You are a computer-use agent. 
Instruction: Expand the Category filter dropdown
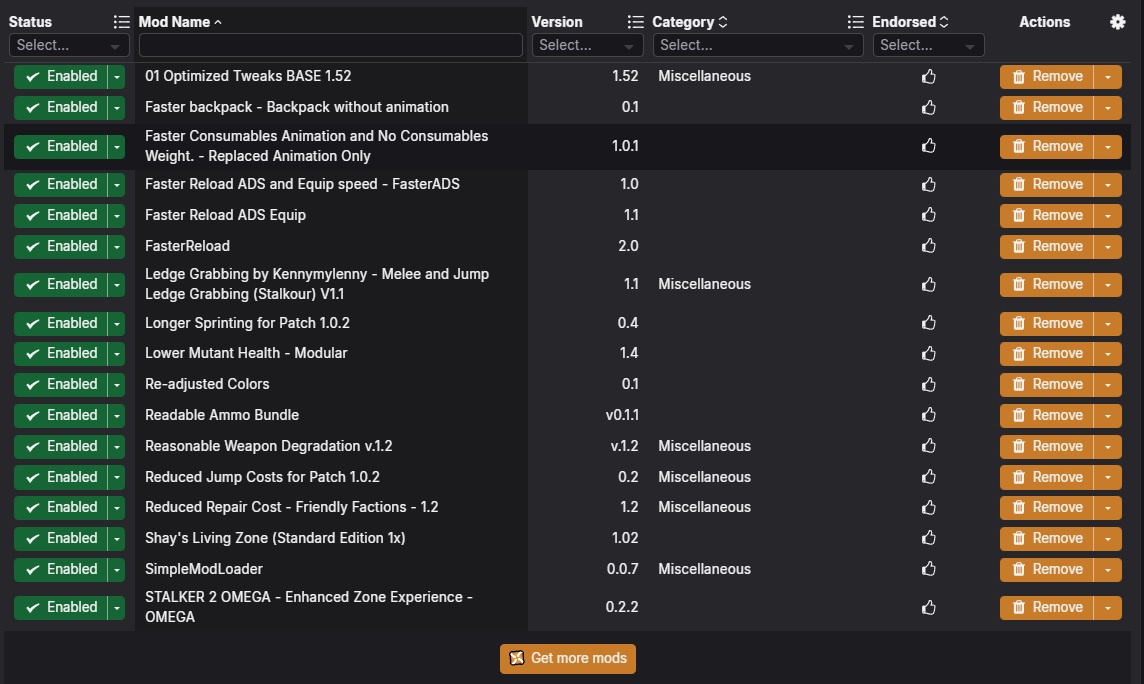757,45
